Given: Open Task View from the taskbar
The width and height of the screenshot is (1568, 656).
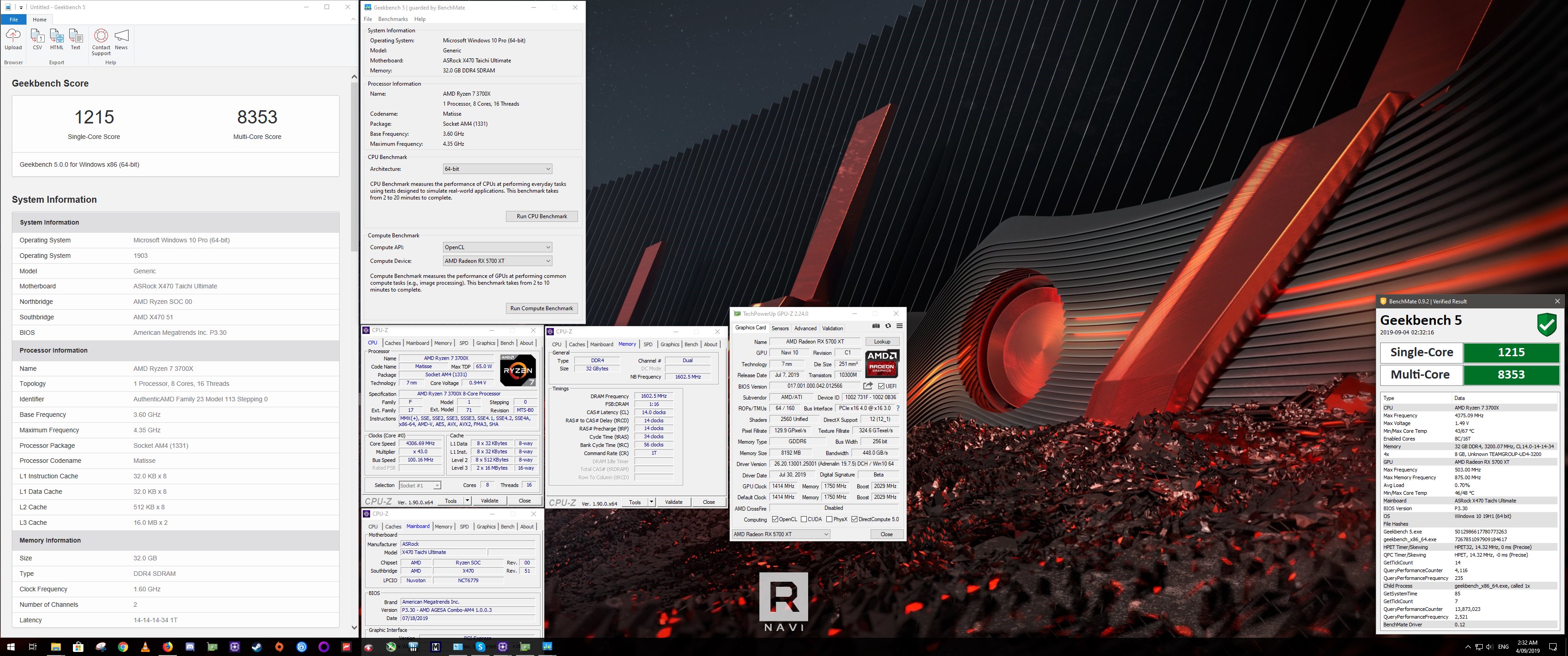Looking at the screenshot, I should [x=33, y=647].
